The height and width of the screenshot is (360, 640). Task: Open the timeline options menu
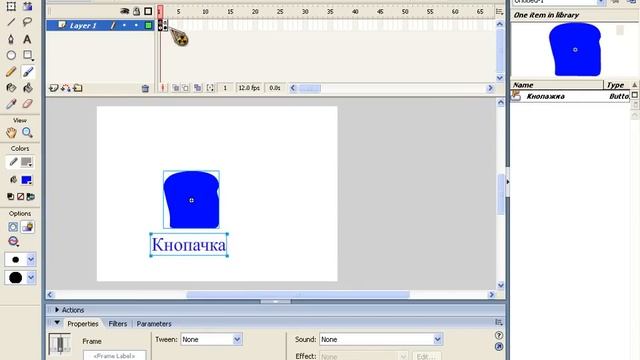pos(499,11)
